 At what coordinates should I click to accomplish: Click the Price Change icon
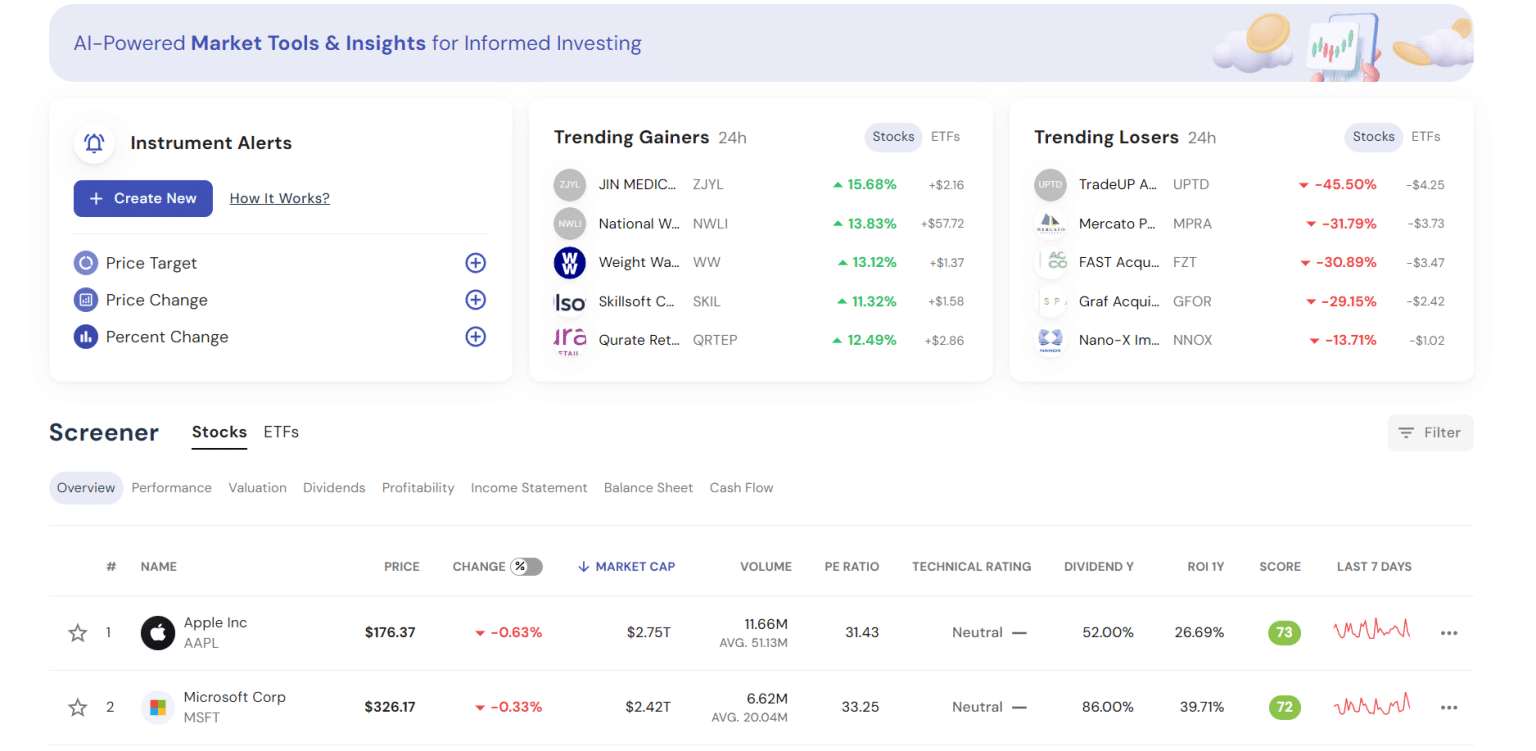(86, 300)
